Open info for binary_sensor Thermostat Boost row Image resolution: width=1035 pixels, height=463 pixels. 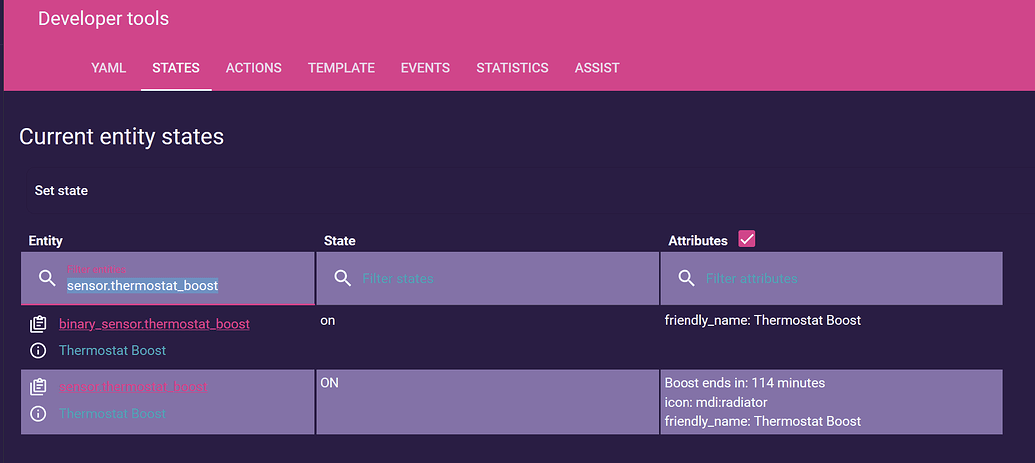pyautogui.click(x=38, y=351)
